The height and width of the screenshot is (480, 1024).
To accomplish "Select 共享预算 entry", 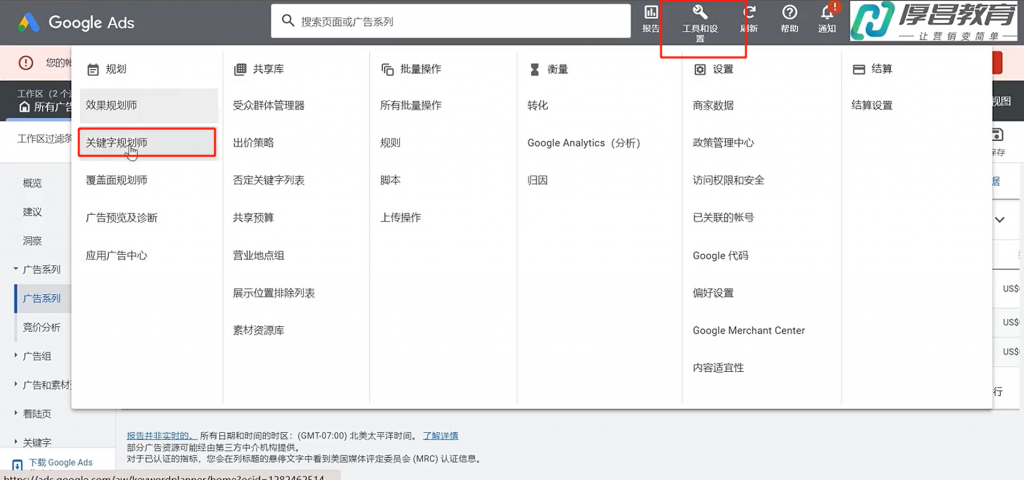I will click(x=253, y=217).
